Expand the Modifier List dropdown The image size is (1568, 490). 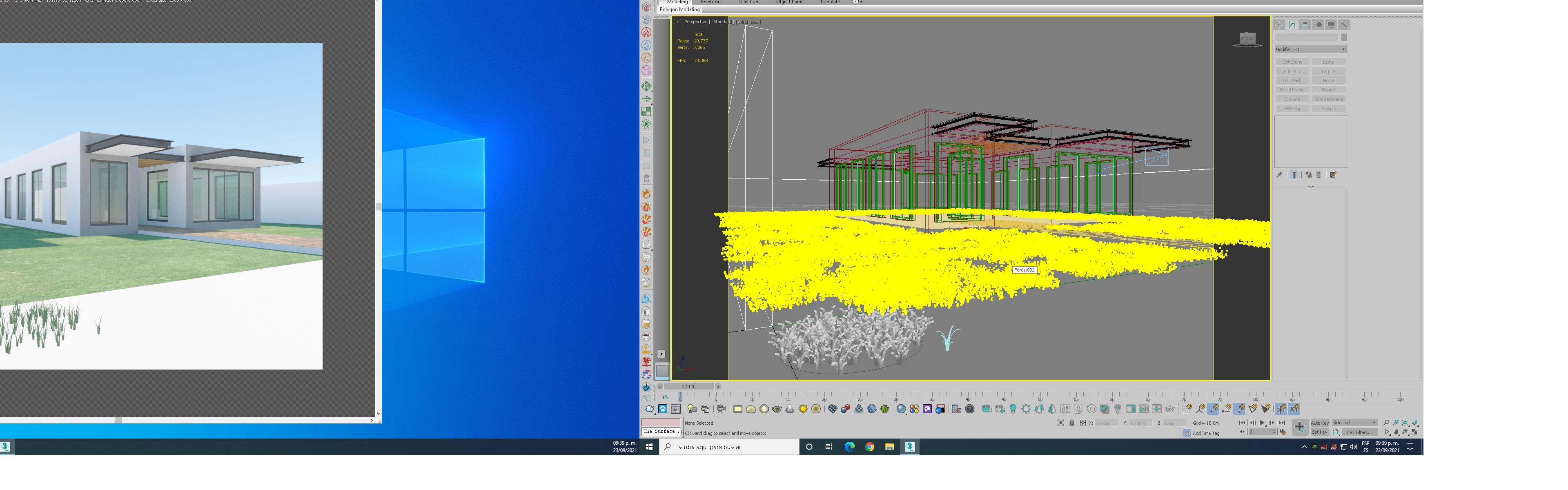point(1310,49)
